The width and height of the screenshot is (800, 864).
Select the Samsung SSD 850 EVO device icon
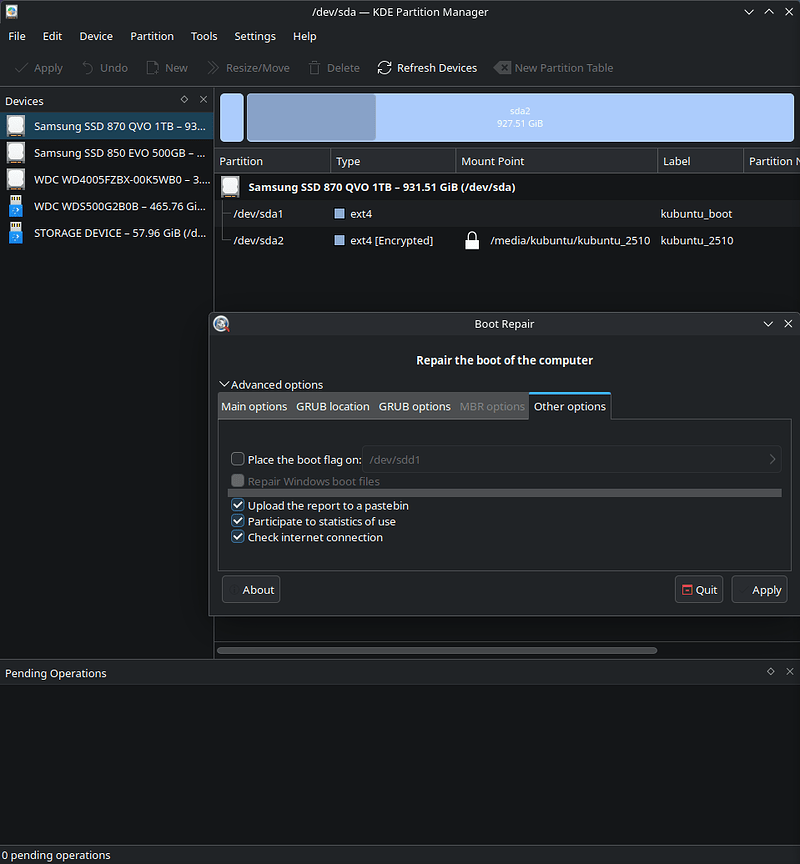pyautogui.click(x=16, y=152)
